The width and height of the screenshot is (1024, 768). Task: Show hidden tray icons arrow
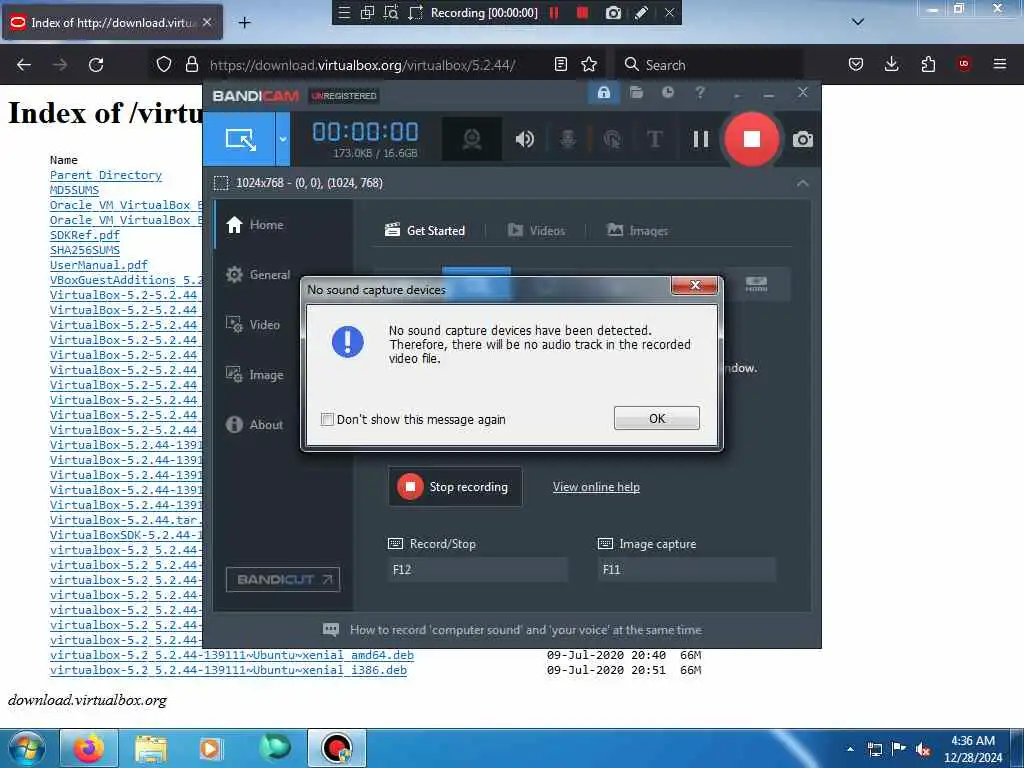click(850, 749)
